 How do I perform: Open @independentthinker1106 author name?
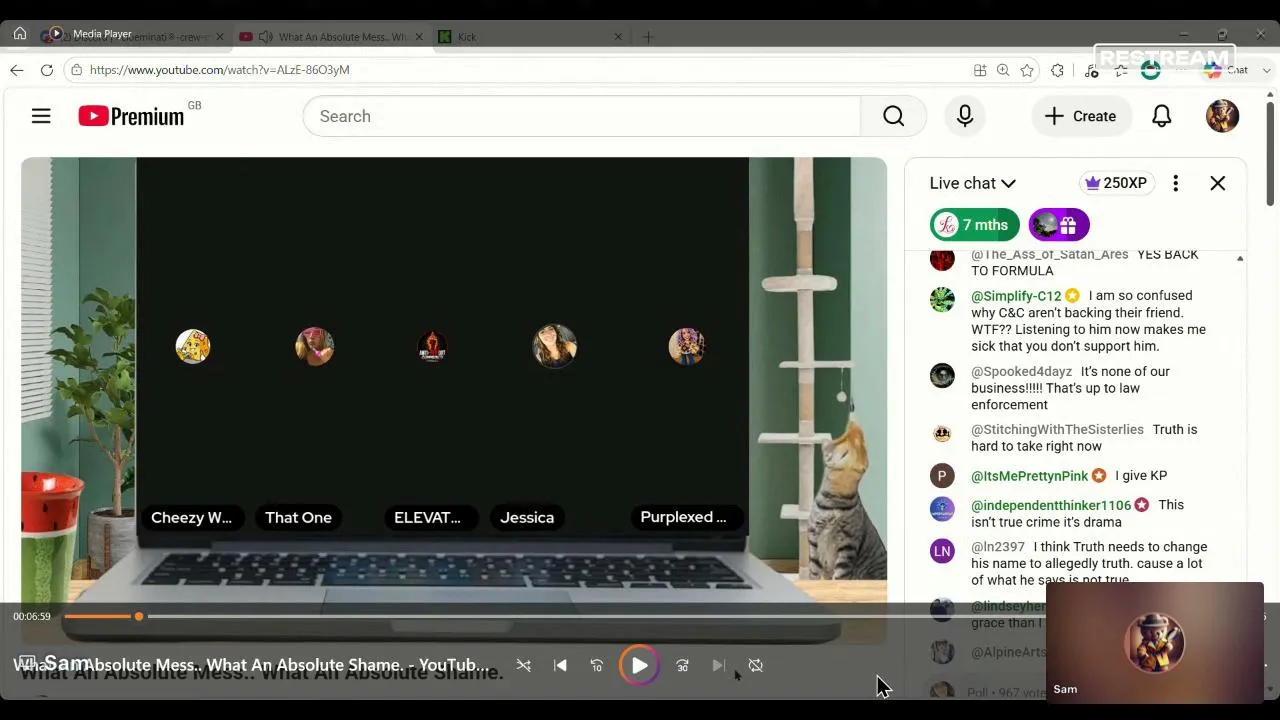[1051, 505]
